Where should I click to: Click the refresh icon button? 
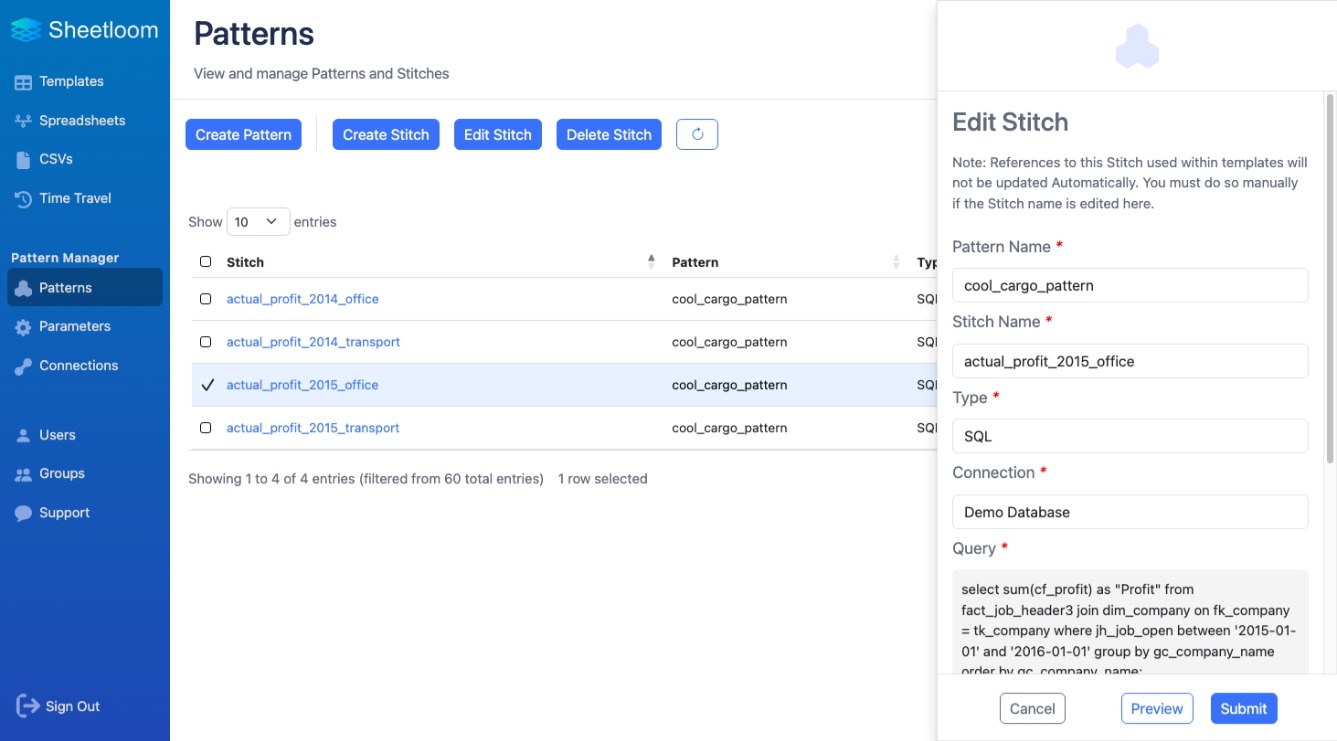[697, 135]
